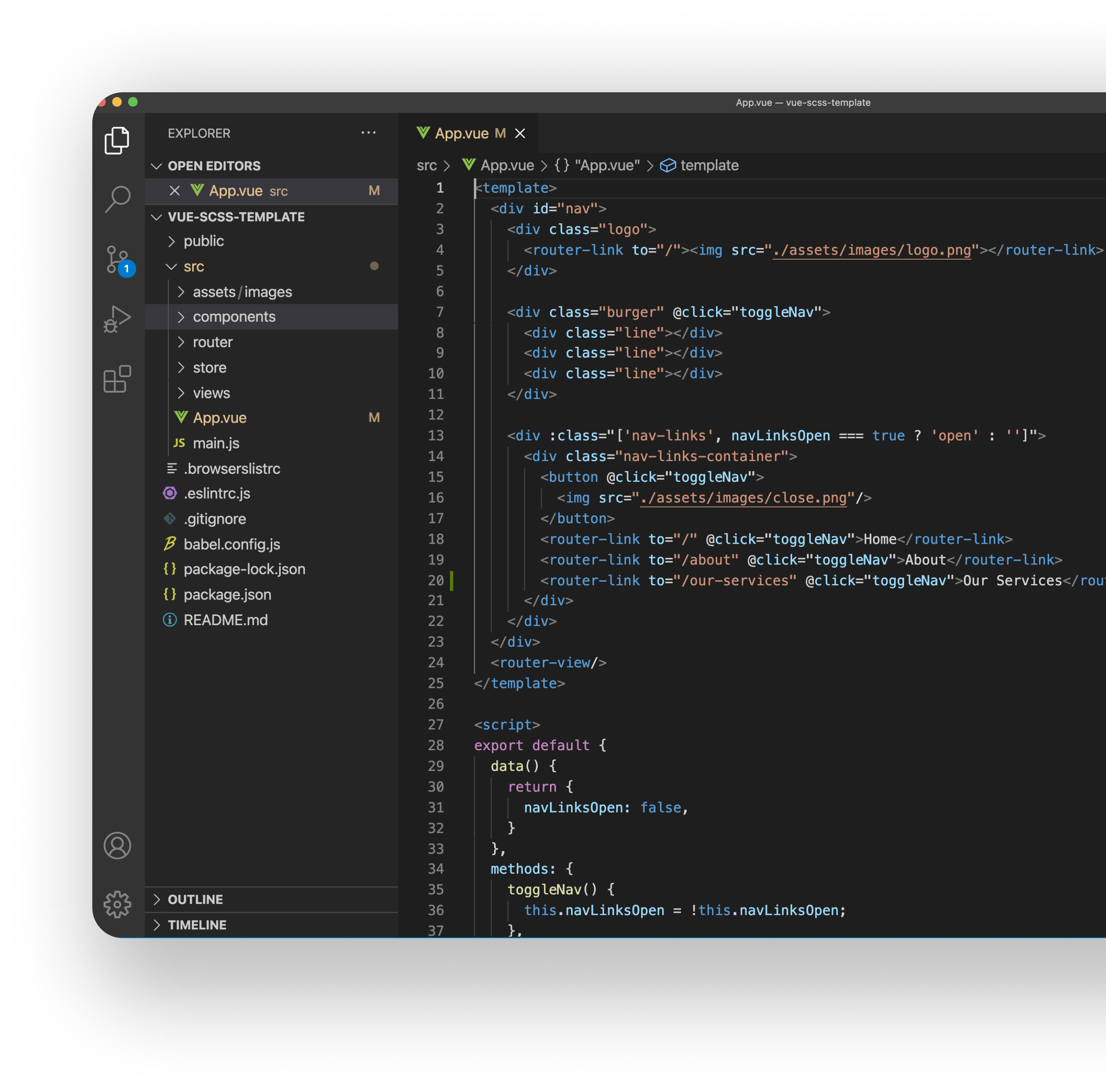The width and height of the screenshot is (1106, 1092).
Task: Click the cube icon in template breadcrumb
Action: click(x=668, y=165)
